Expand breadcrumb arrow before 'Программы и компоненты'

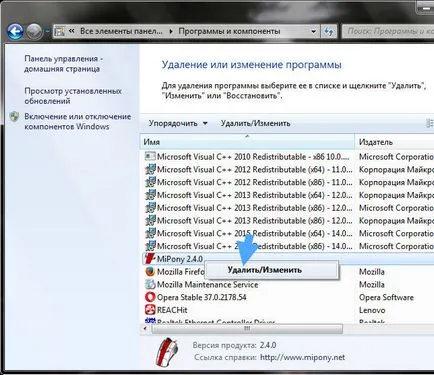pyautogui.click(x=171, y=32)
